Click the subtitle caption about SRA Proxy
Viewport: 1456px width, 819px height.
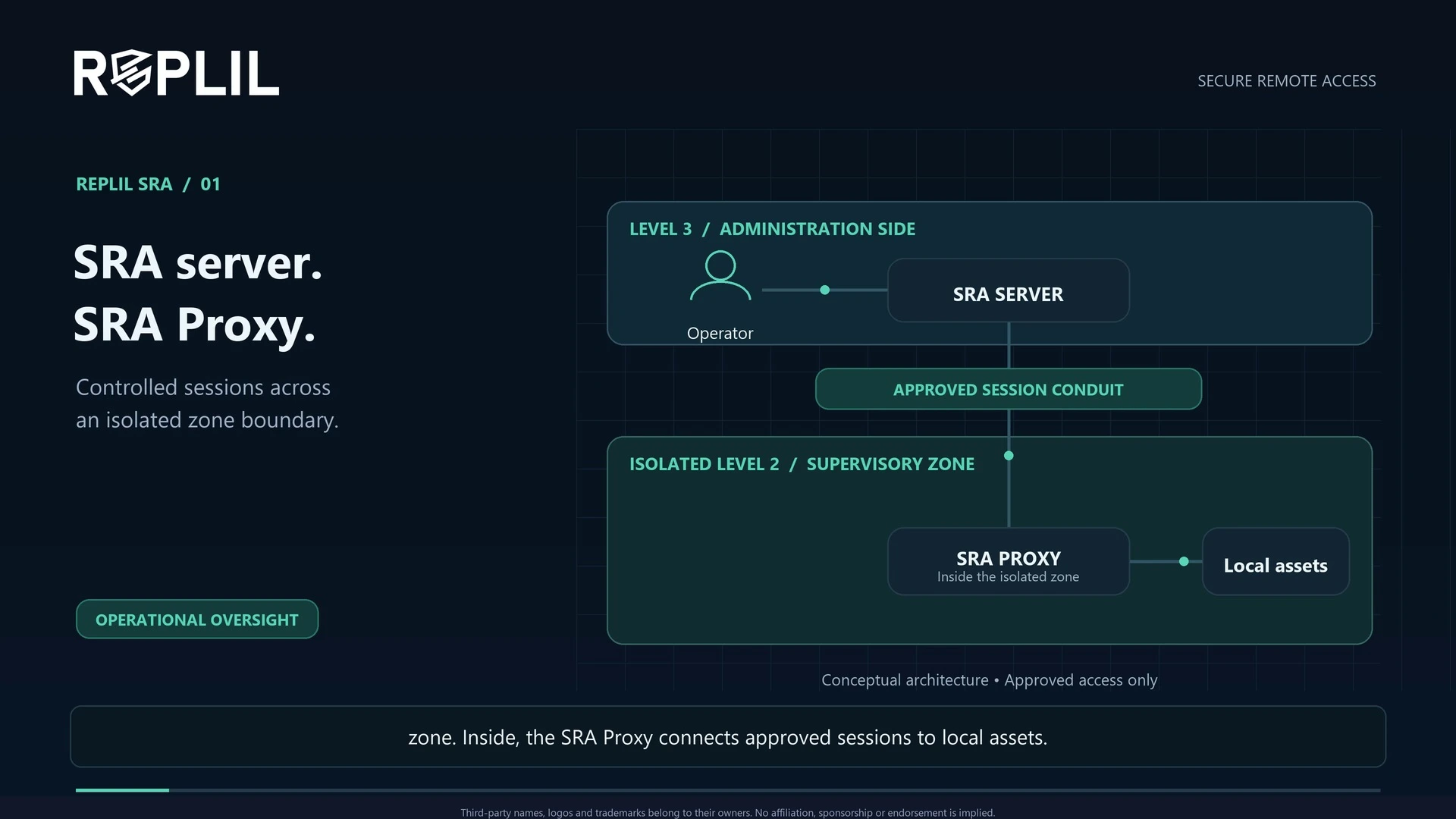728,737
